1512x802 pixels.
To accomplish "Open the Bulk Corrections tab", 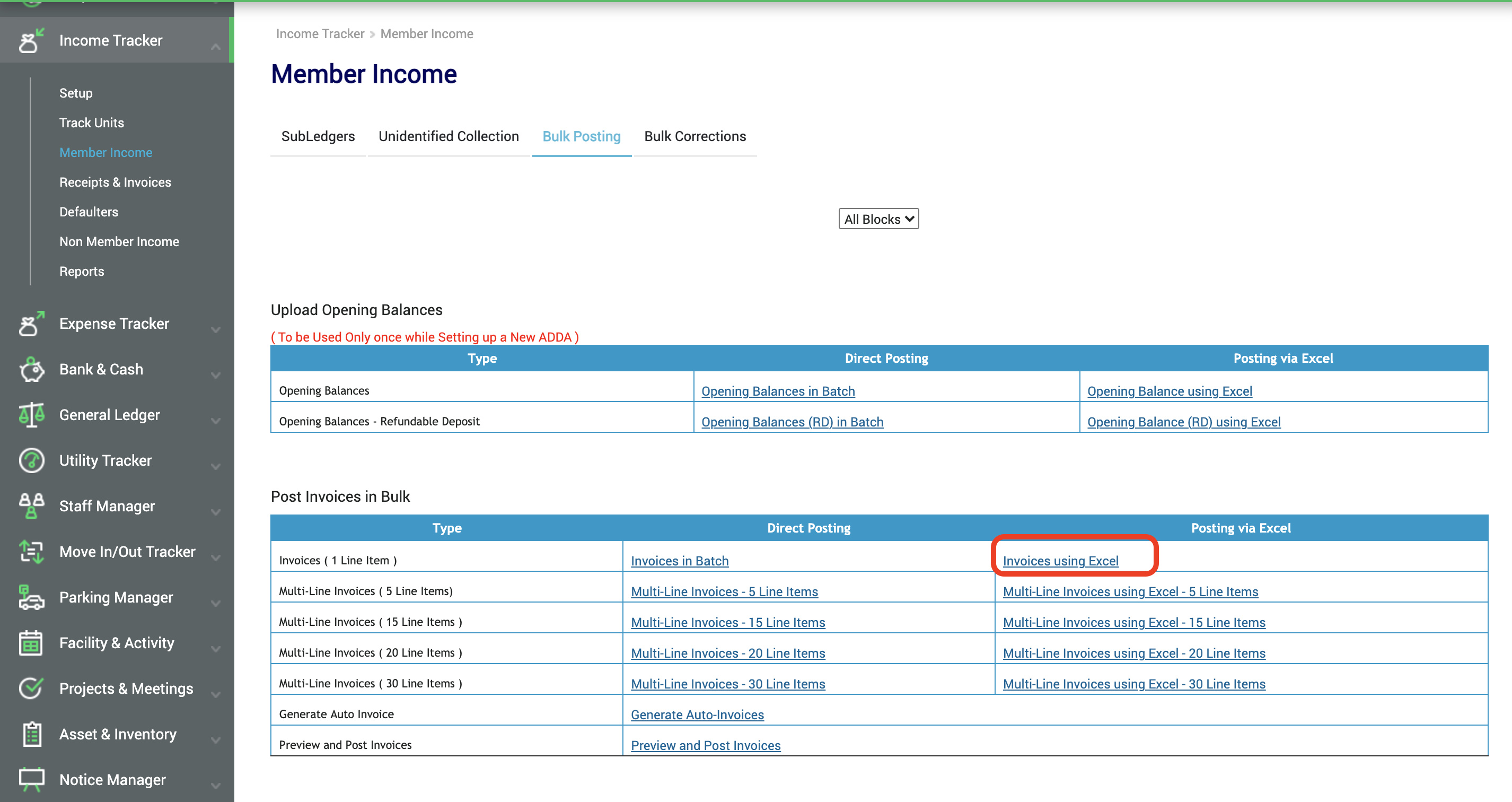I will click(x=695, y=136).
